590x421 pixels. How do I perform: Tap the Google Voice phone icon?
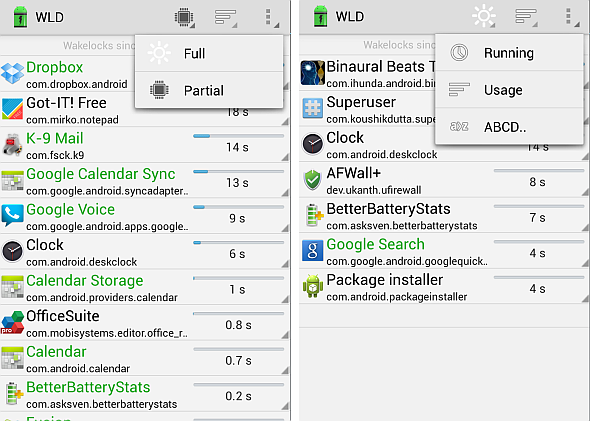(x=12, y=215)
